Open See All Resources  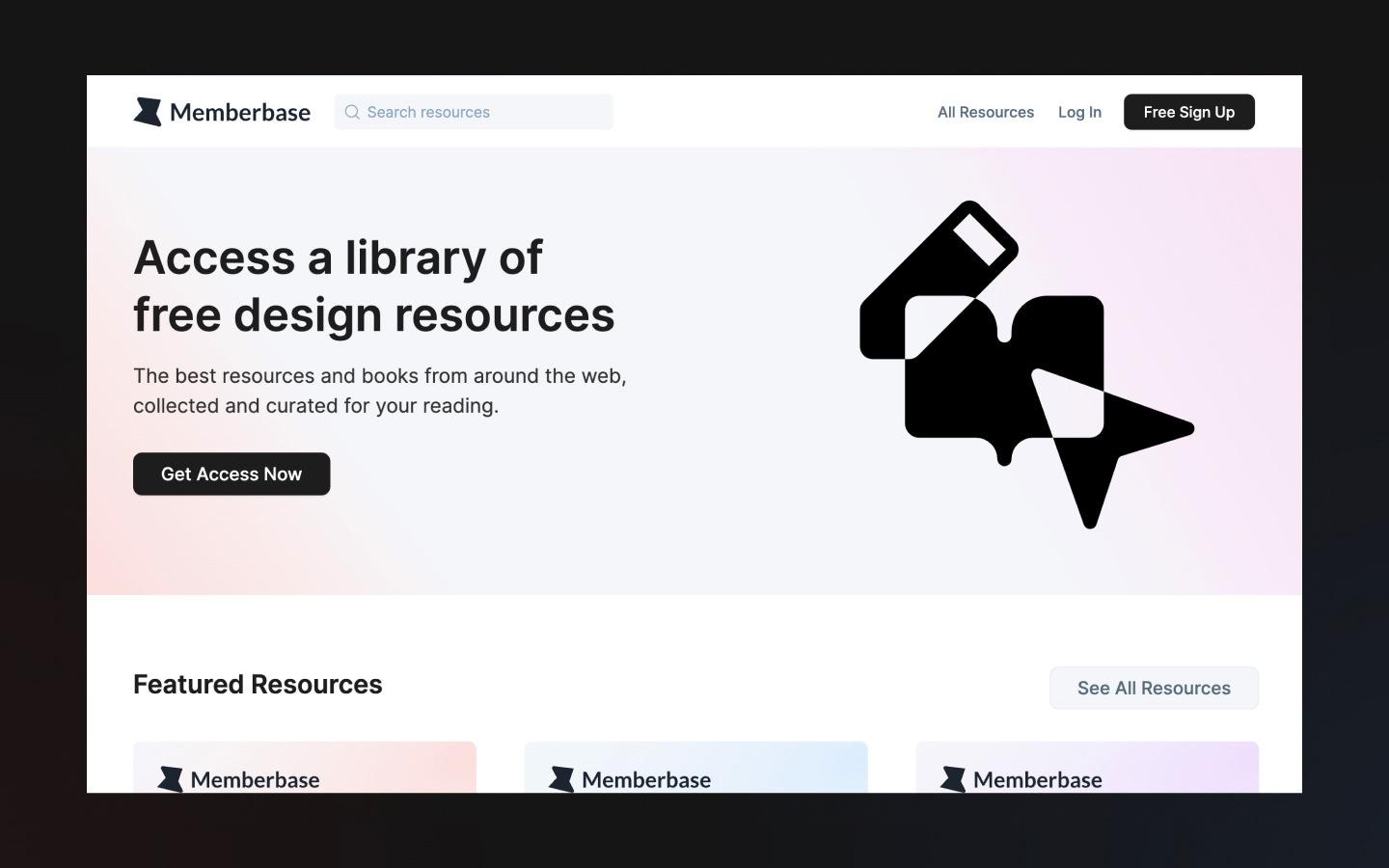click(1154, 688)
